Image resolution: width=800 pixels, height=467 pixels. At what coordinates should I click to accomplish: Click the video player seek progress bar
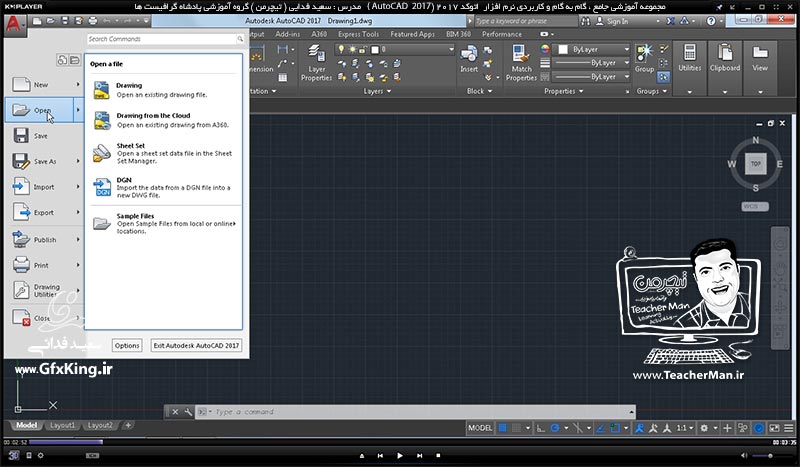point(399,442)
